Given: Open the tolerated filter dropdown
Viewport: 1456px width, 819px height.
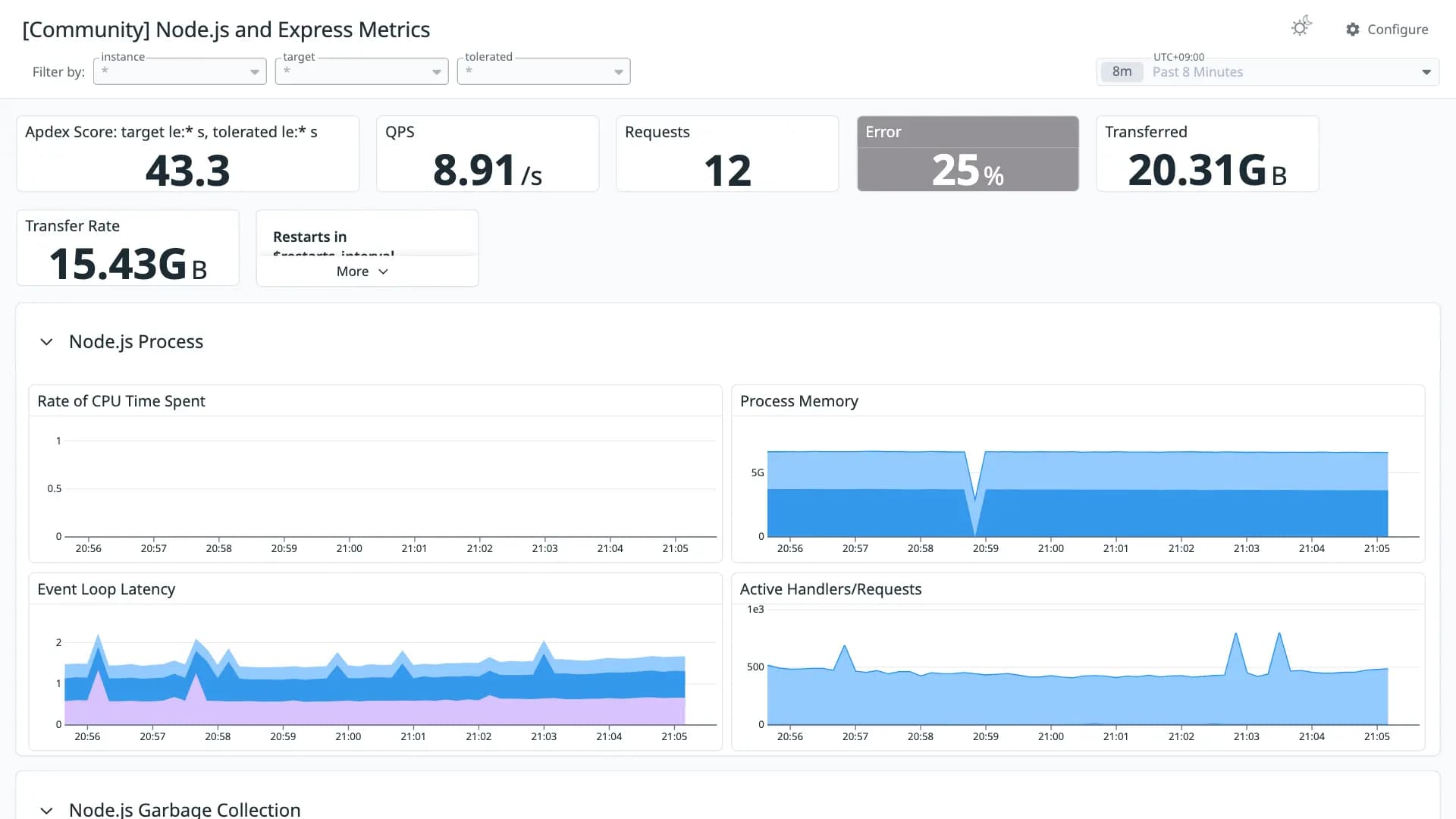Looking at the screenshot, I should coord(544,71).
